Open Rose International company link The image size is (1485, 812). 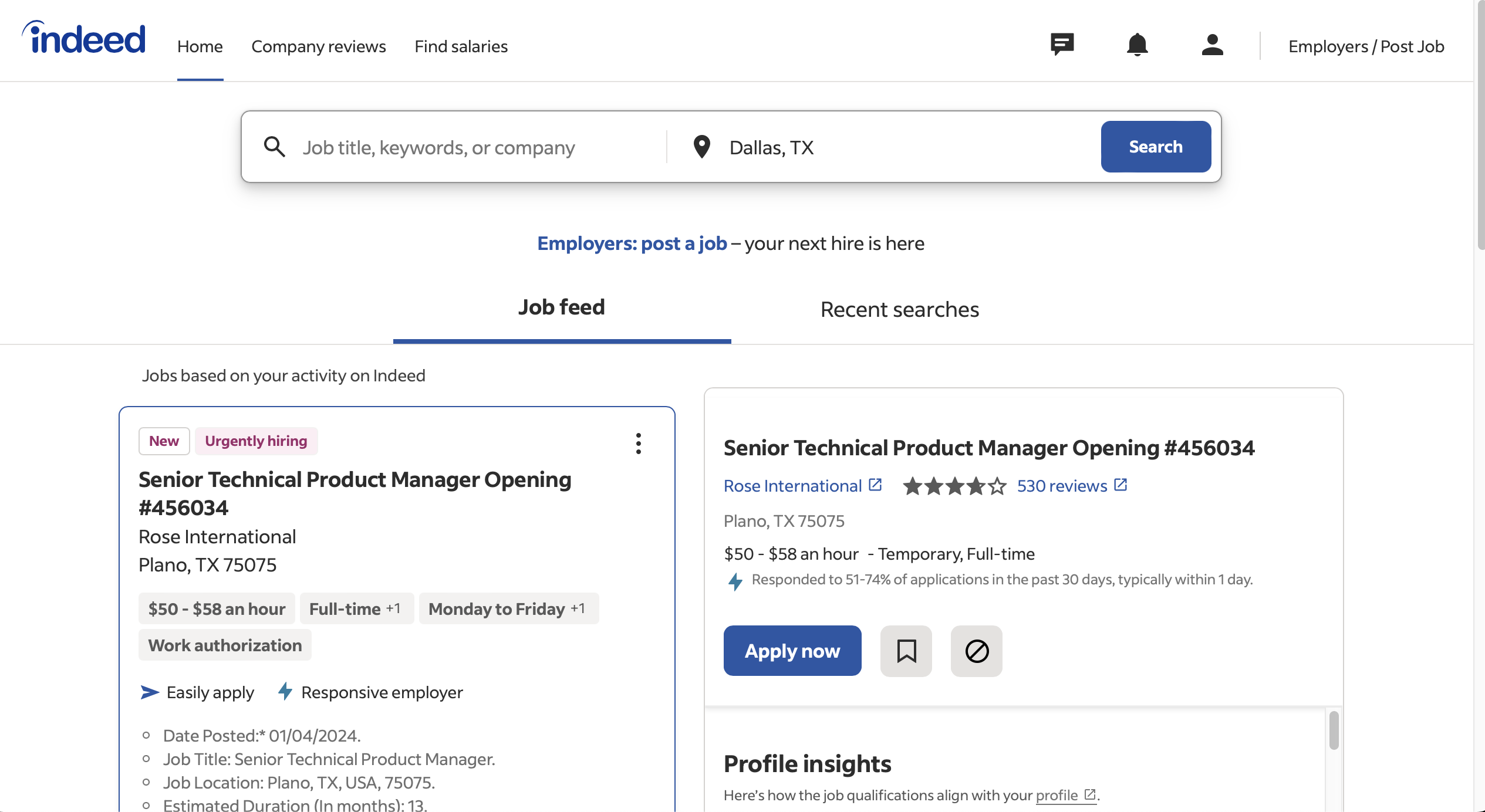(x=792, y=486)
